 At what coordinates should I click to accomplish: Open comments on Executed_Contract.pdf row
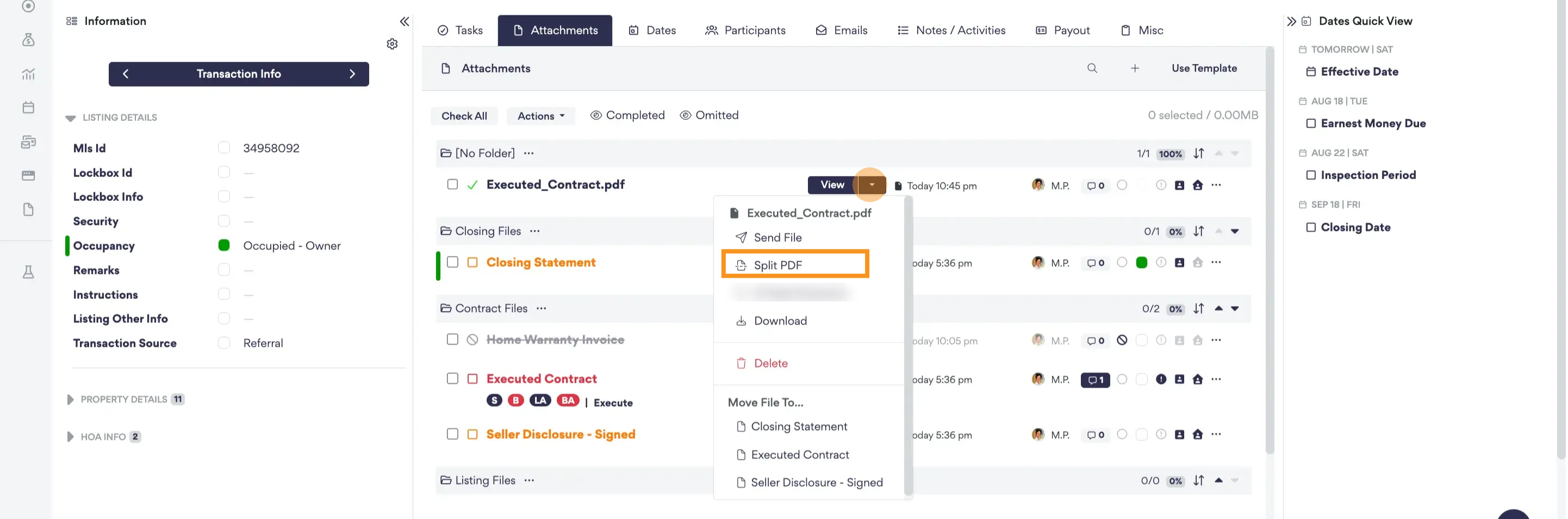coord(1095,186)
